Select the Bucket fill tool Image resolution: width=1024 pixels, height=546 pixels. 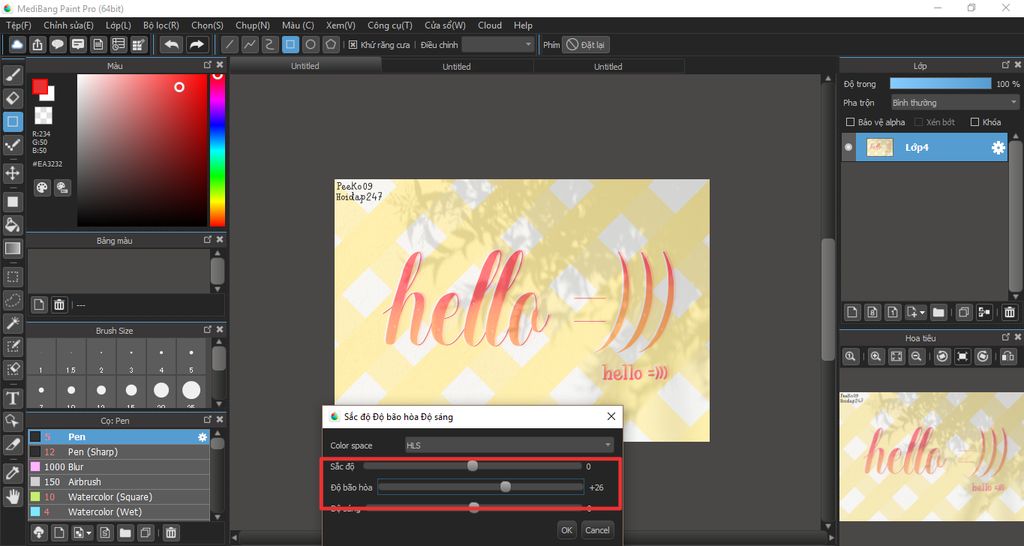point(12,225)
